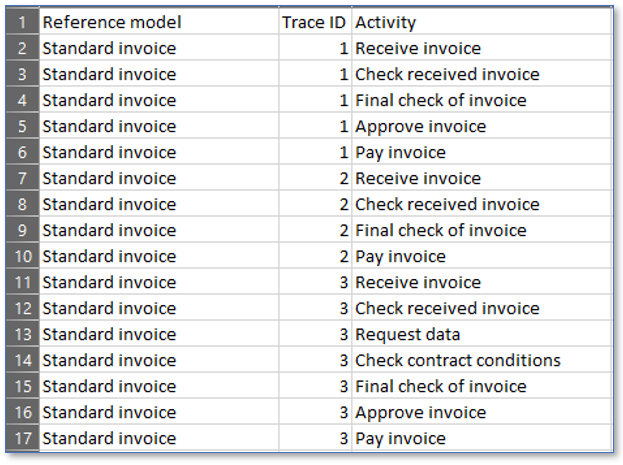
Task: Select the "Trace ID" header cell
Action: pyautogui.click(x=314, y=22)
